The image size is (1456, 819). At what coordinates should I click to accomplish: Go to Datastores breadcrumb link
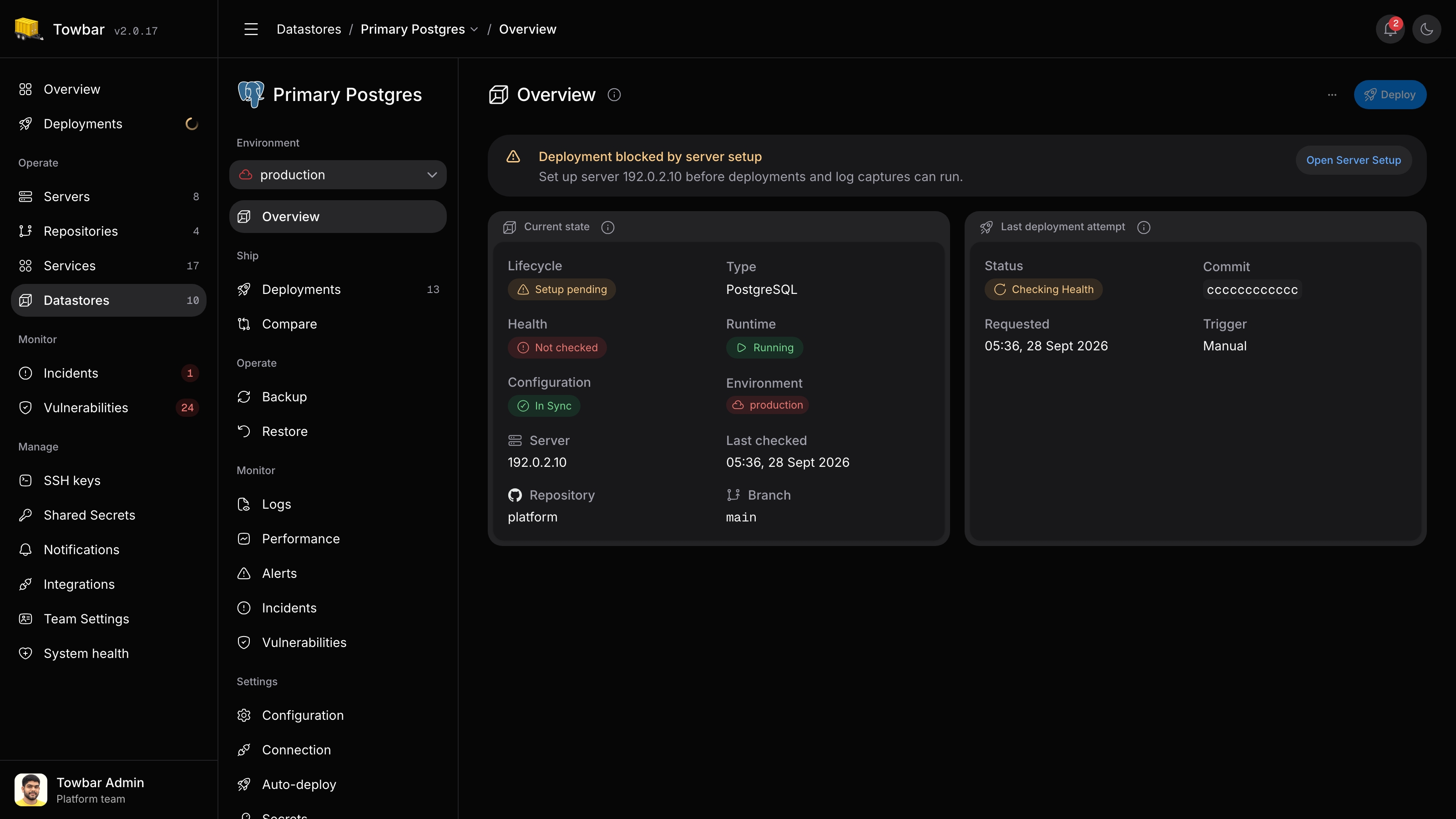pos(308,29)
